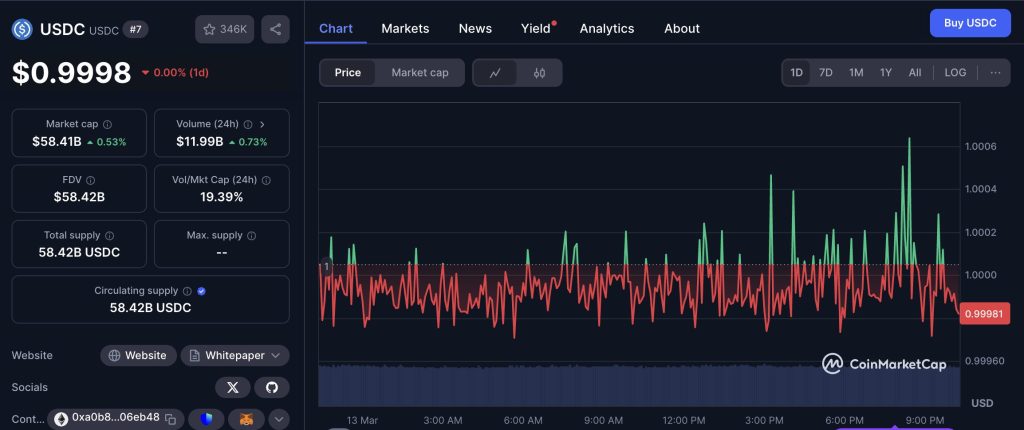Select the 7D time range
Viewport: 1024px width, 430px height.
pos(825,73)
